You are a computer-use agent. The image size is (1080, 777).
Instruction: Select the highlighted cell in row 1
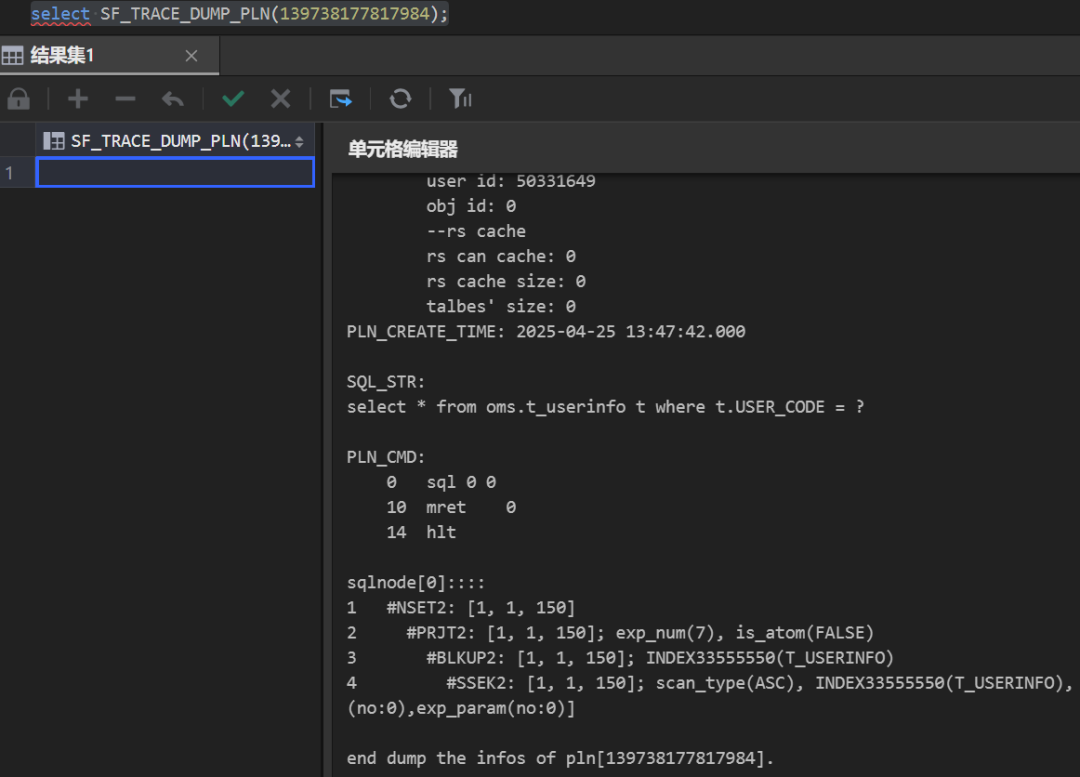pos(175,172)
